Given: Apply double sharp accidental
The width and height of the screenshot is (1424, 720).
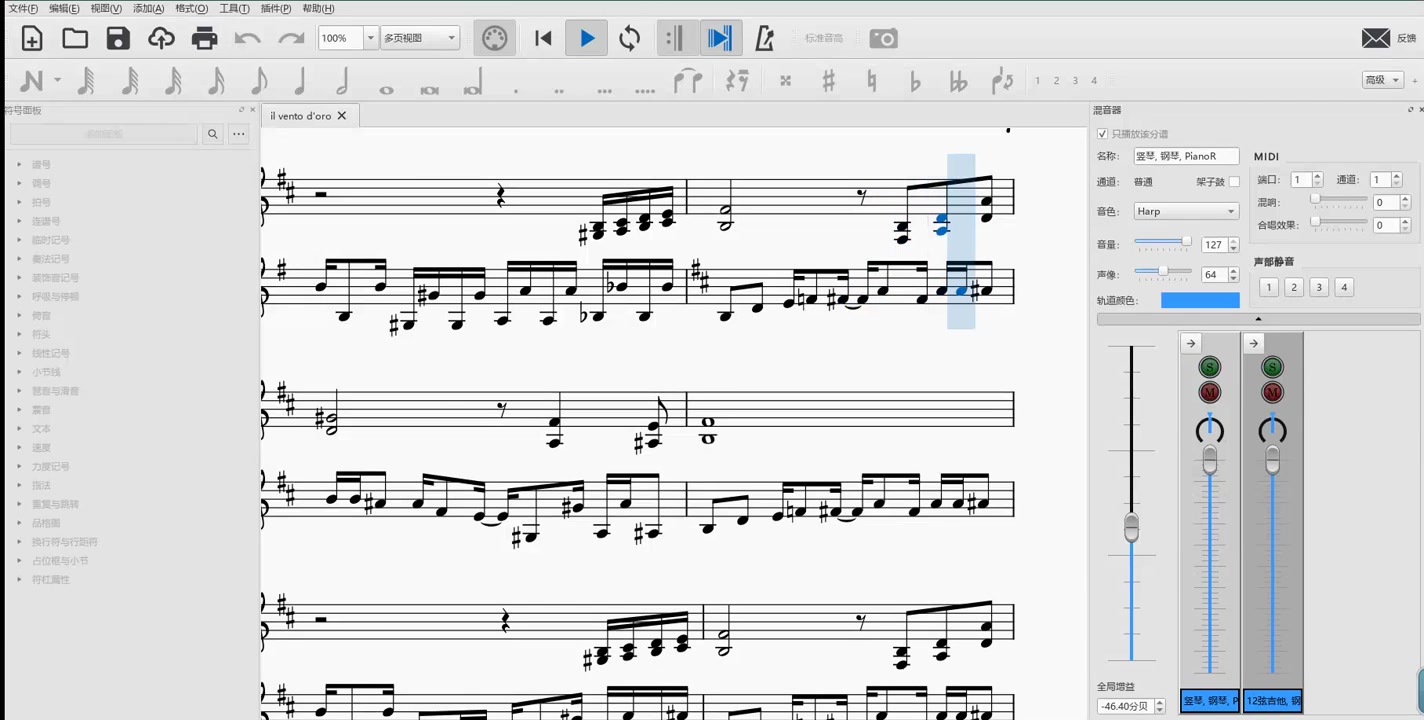Looking at the screenshot, I should [785, 81].
